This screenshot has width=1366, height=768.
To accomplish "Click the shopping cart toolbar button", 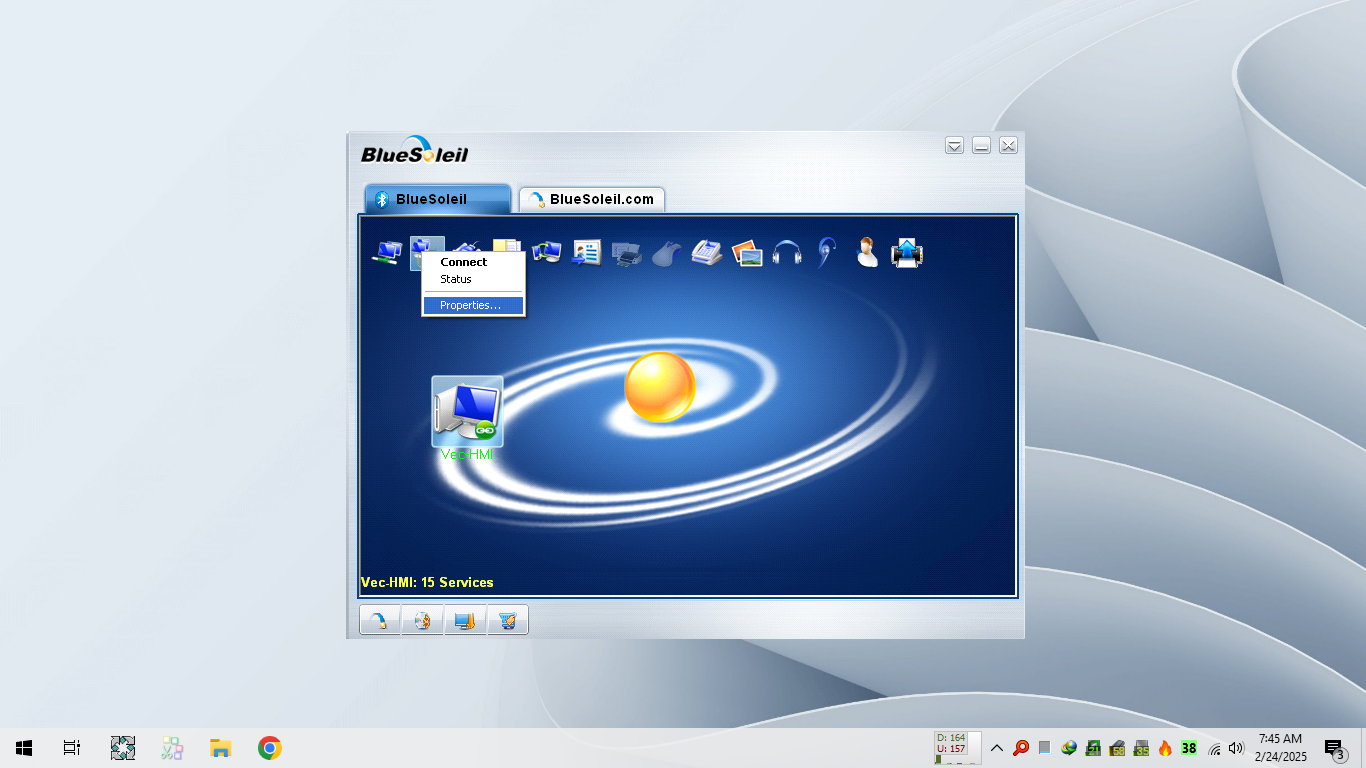I will (x=508, y=621).
